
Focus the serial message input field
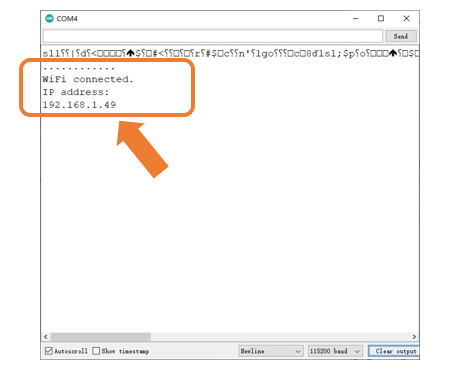point(213,36)
